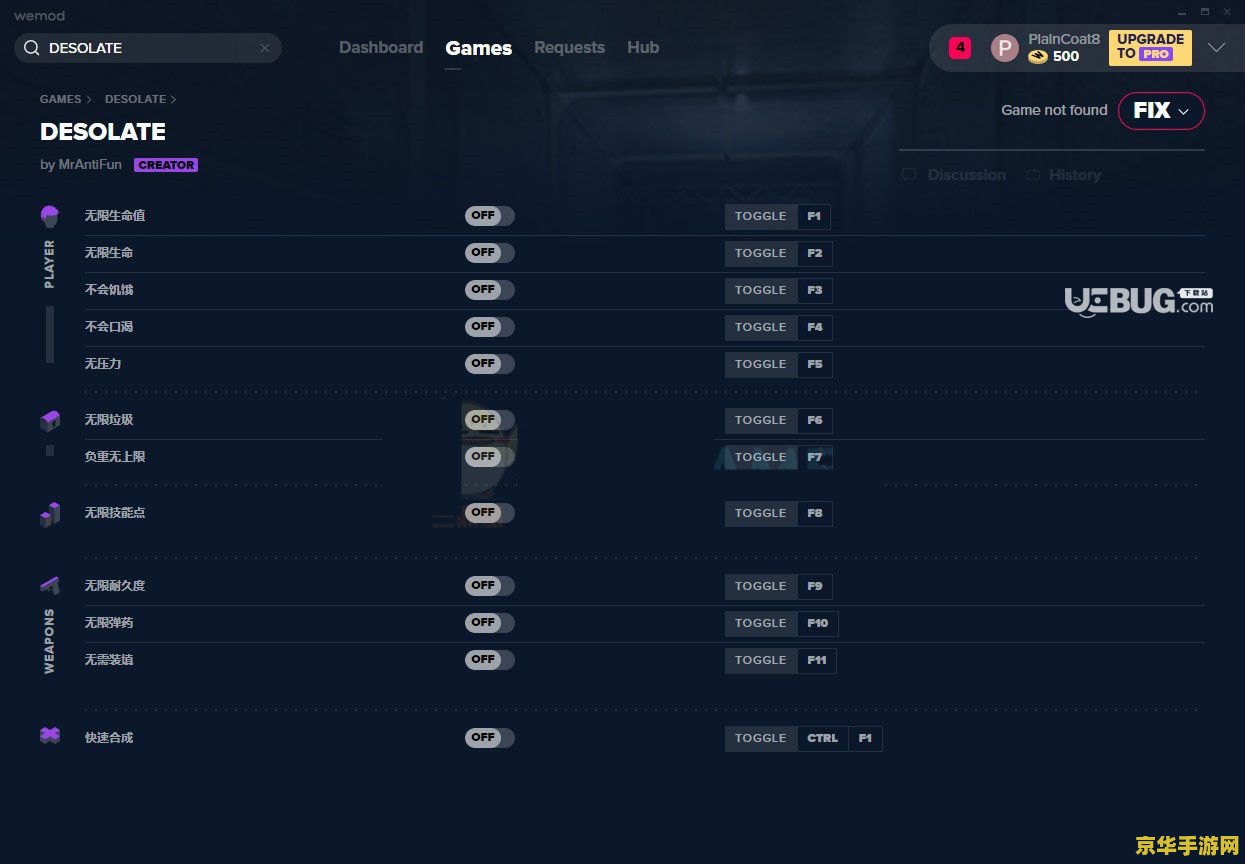Click the PlainCoat8 profile avatar
This screenshot has height=864, width=1245.
point(1004,48)
